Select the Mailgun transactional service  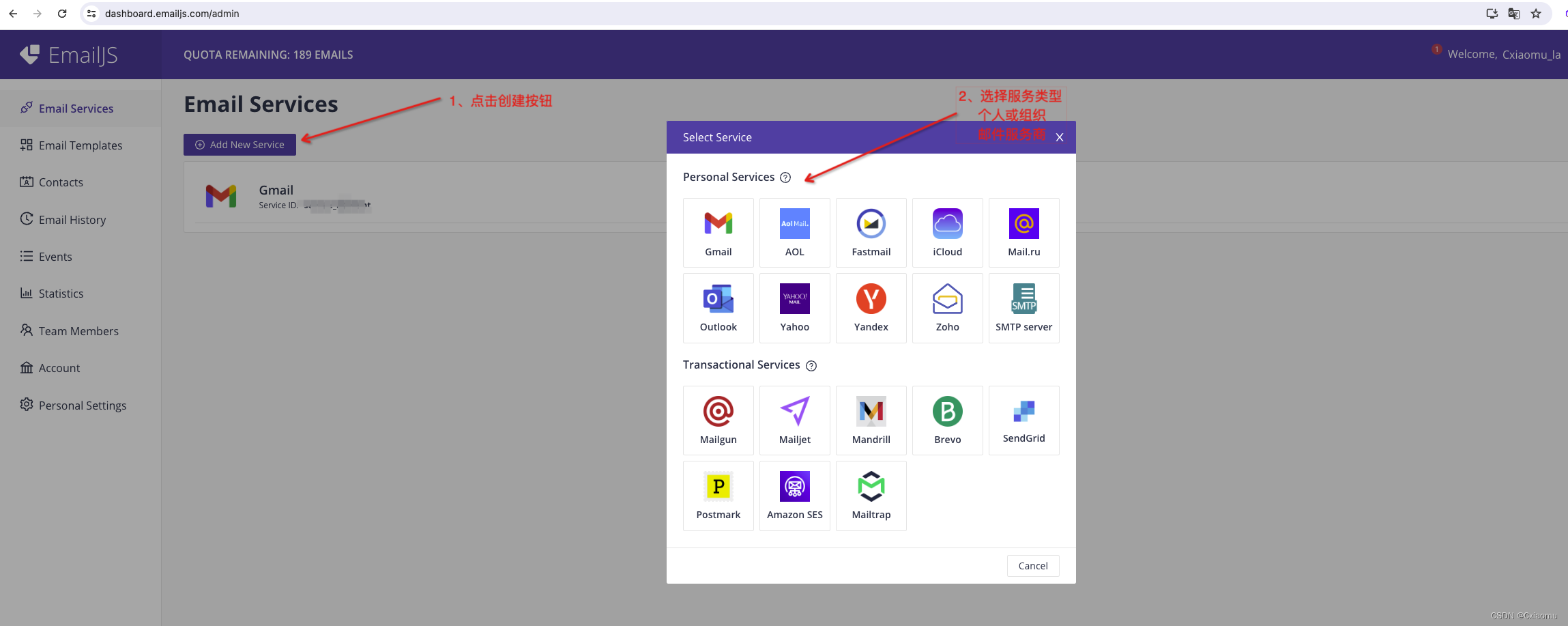click(x=718, y=420)
